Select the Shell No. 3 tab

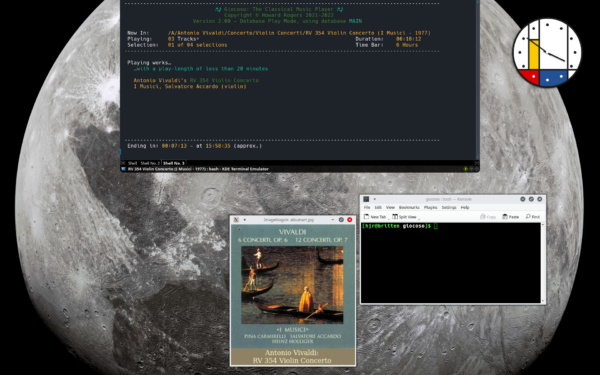point(174,163)
